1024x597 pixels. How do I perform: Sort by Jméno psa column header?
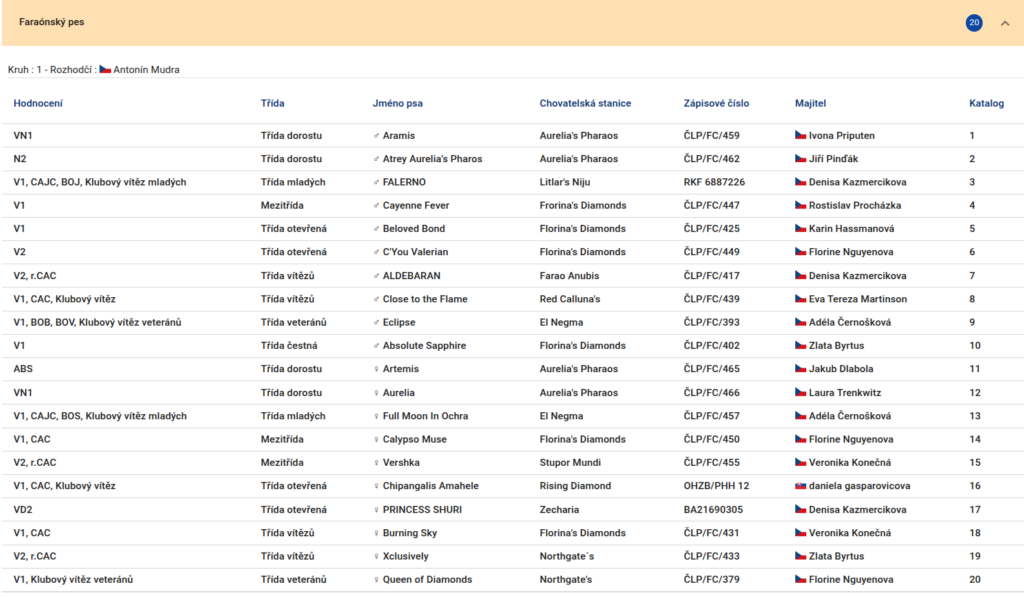coord(398,103)
